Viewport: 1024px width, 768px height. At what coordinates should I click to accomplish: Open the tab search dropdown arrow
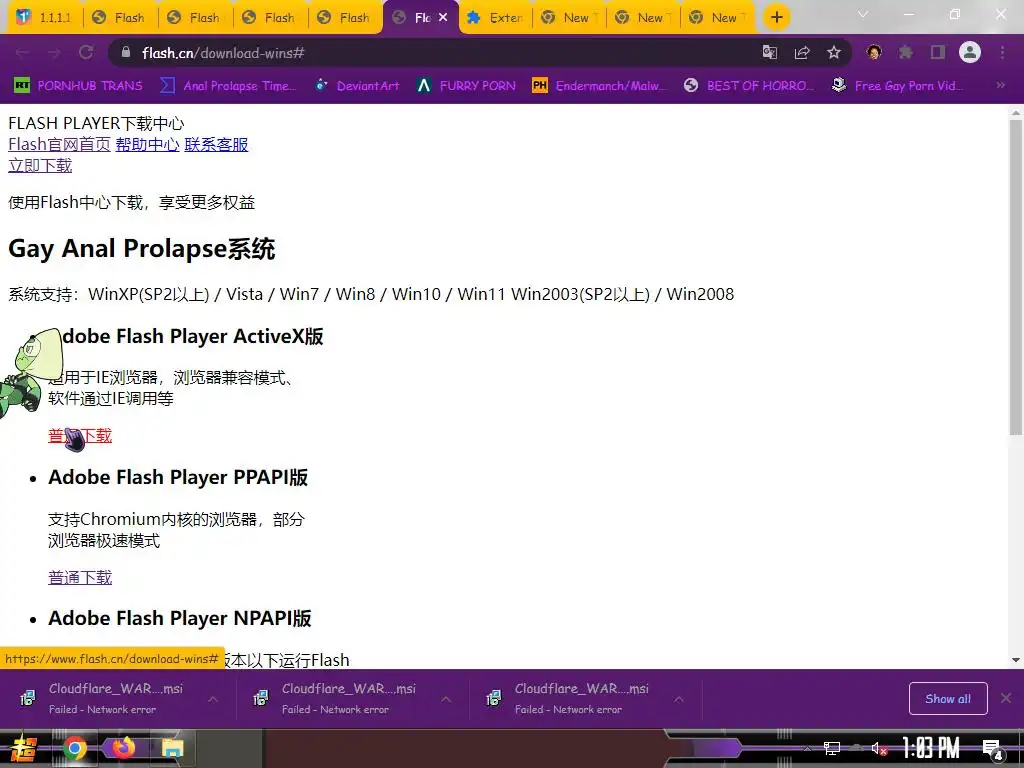(x=863, y=14)
